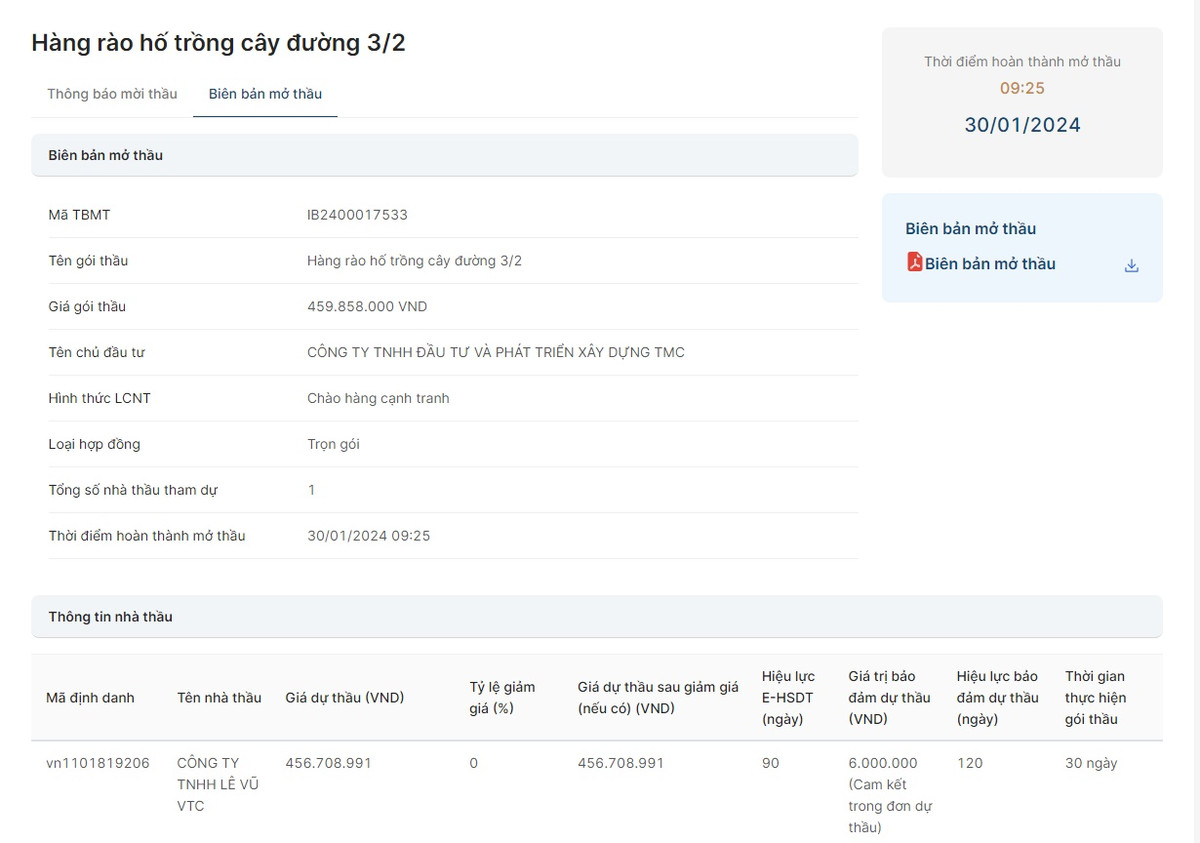Click the Thông tin nhà thầu section header
The image size is (1200, 843).
pos(111,617)
